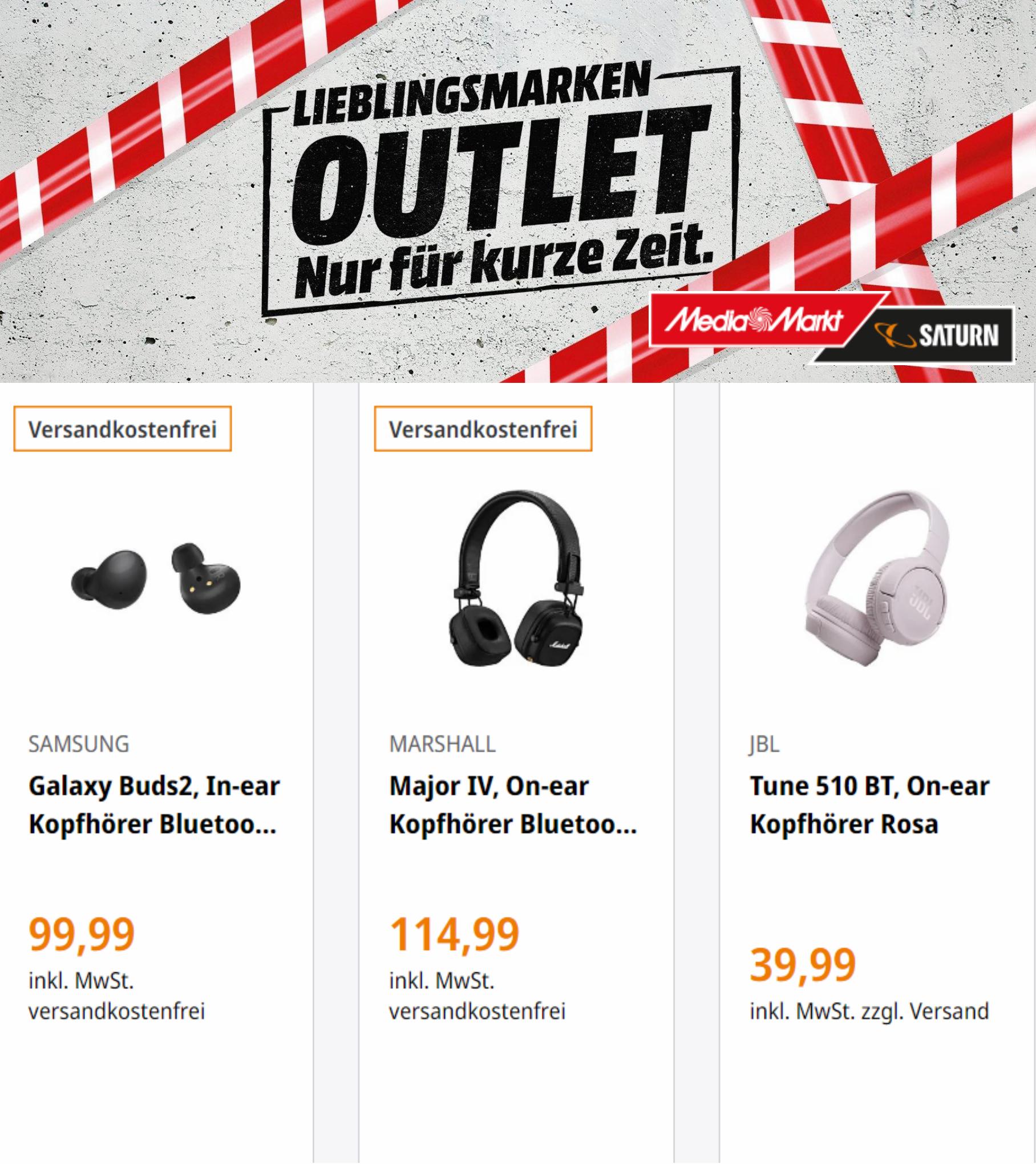Click the 99,99 price
This screenshot has width=1036, height=1164.
[82, 935]
